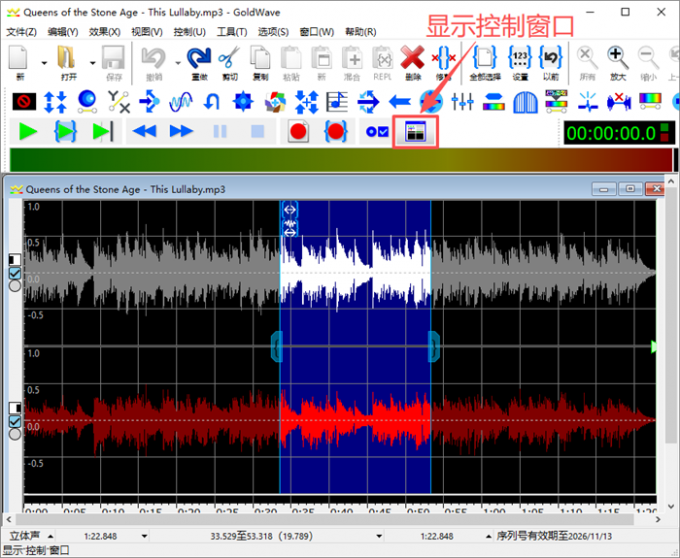Apply the Censor effect (red prohibited icon)
This screenshot has height=558, width=680.
click(24, 102)
